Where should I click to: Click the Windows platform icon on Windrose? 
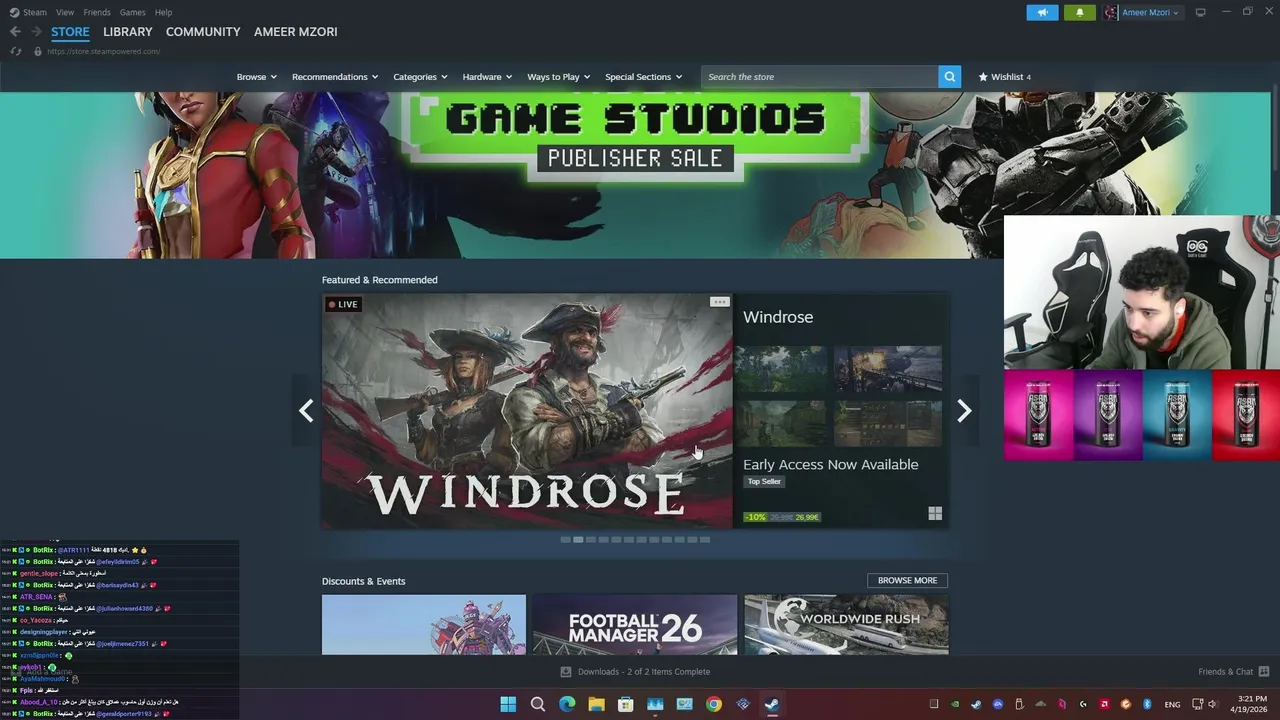coord(935,513)
